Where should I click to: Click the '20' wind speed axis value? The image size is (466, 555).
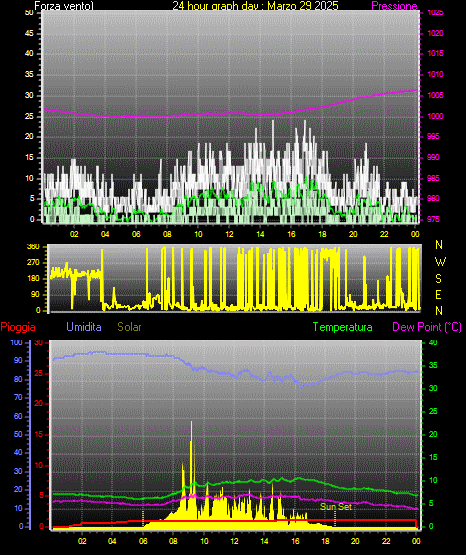coord(29,136)
